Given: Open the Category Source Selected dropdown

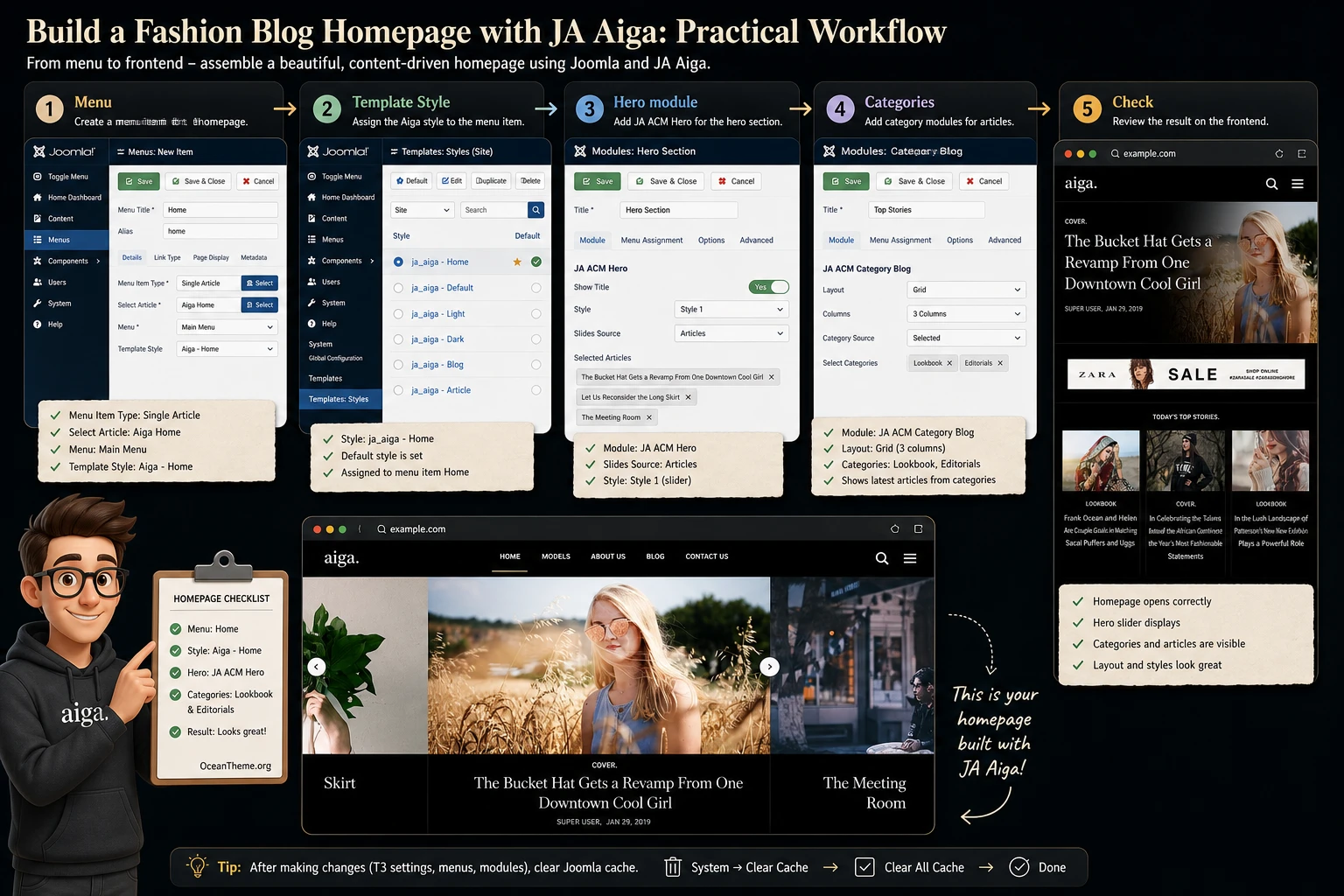Looking at the screenshot, I should point(966,338).
